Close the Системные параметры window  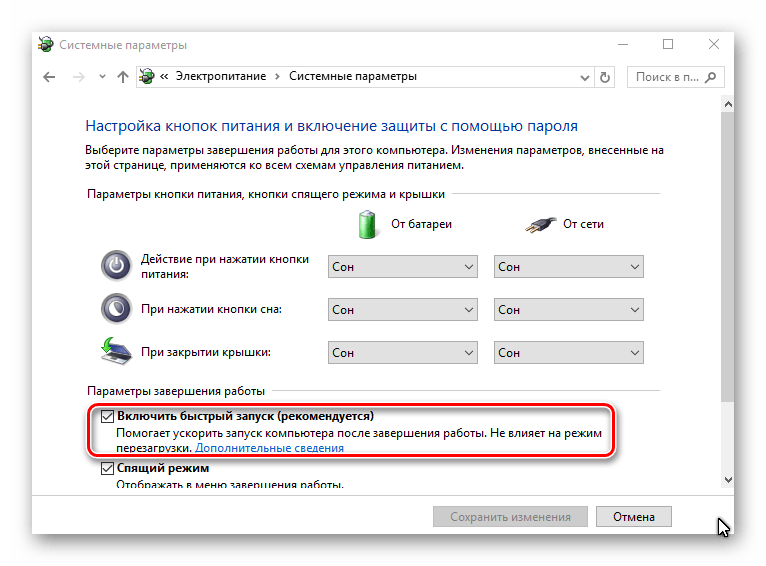click(x=714, y=44)
